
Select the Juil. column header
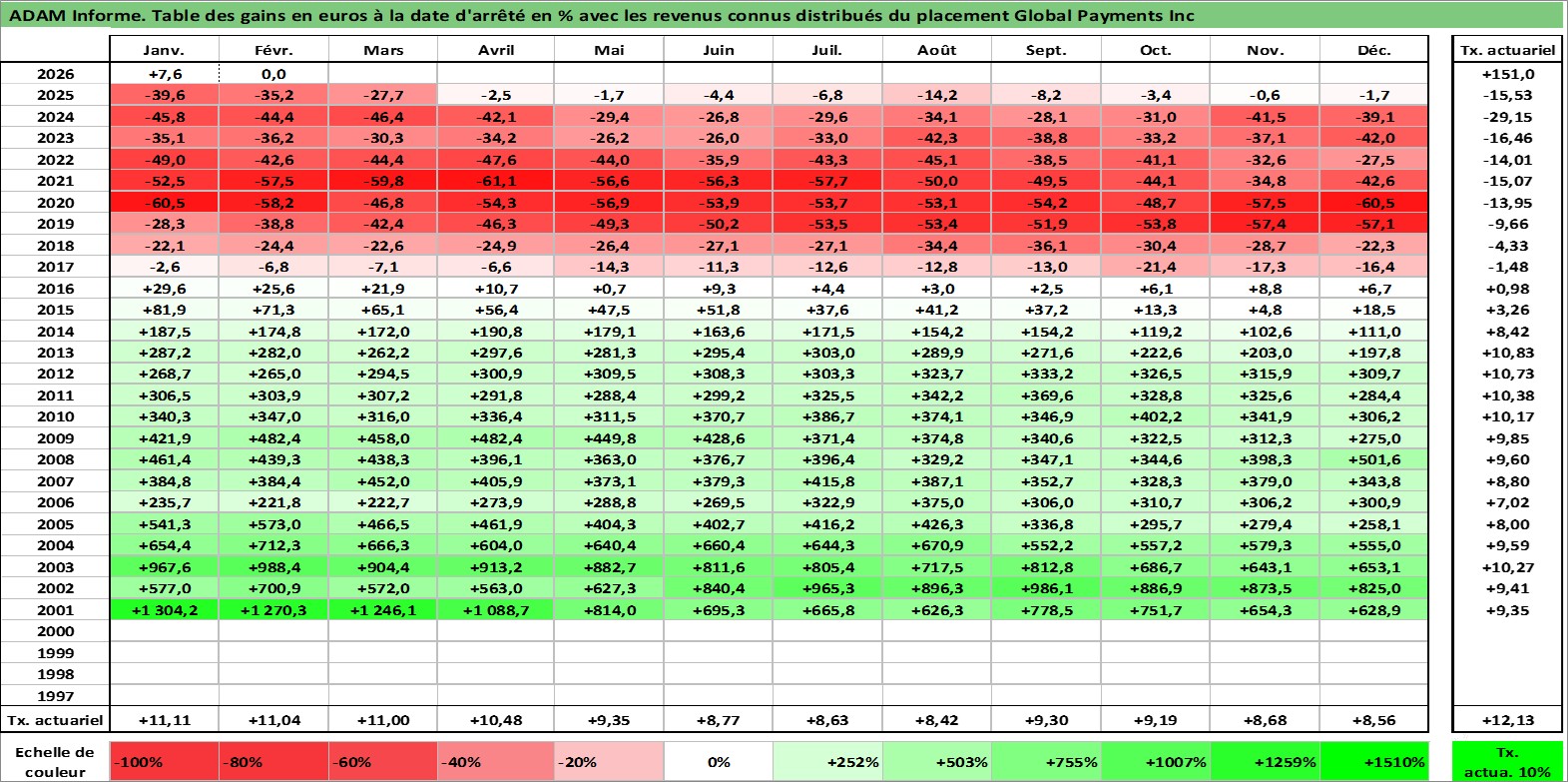pos(827,50)
